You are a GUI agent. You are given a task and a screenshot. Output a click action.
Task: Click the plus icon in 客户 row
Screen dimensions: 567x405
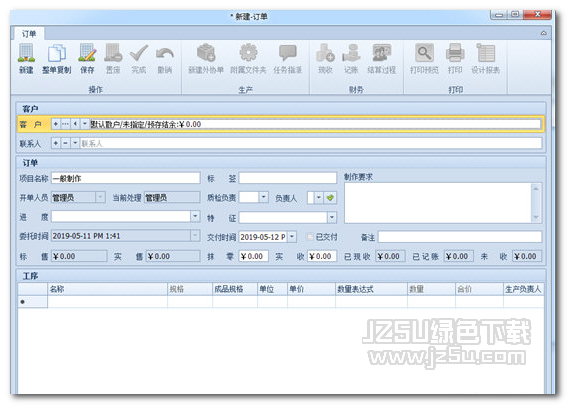[x=55, y=124]
